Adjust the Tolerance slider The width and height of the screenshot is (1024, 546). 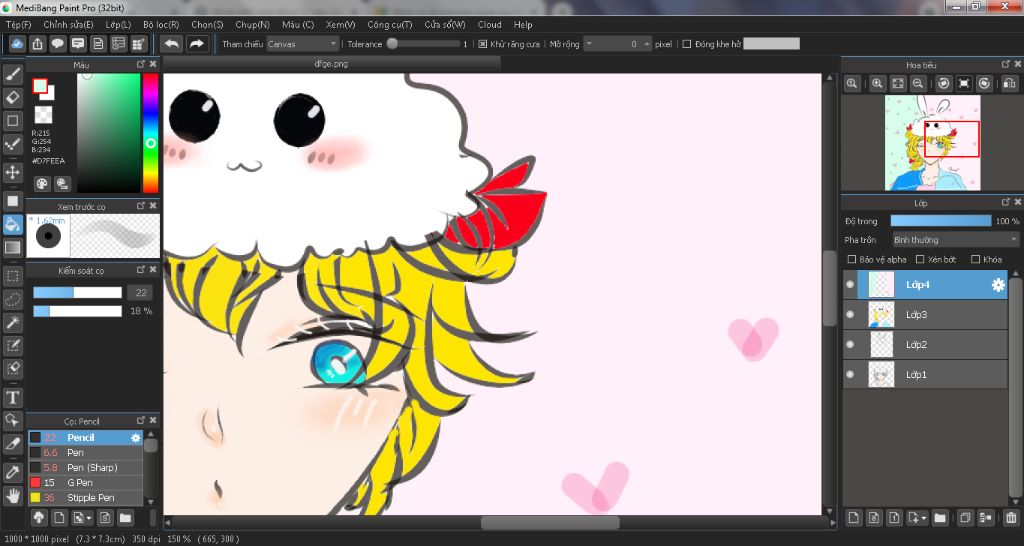[423, 44]
